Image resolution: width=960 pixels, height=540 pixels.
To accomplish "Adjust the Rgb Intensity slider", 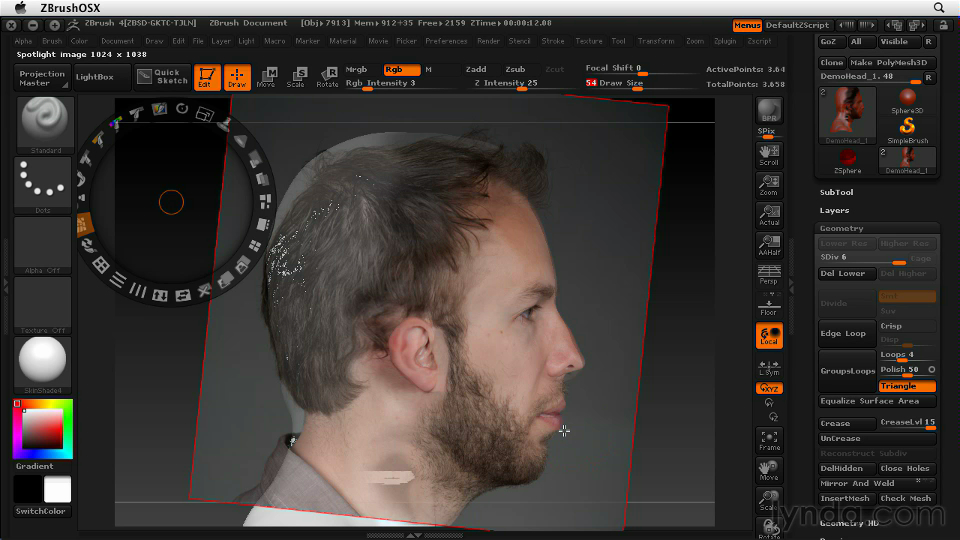I will point(402,84).
